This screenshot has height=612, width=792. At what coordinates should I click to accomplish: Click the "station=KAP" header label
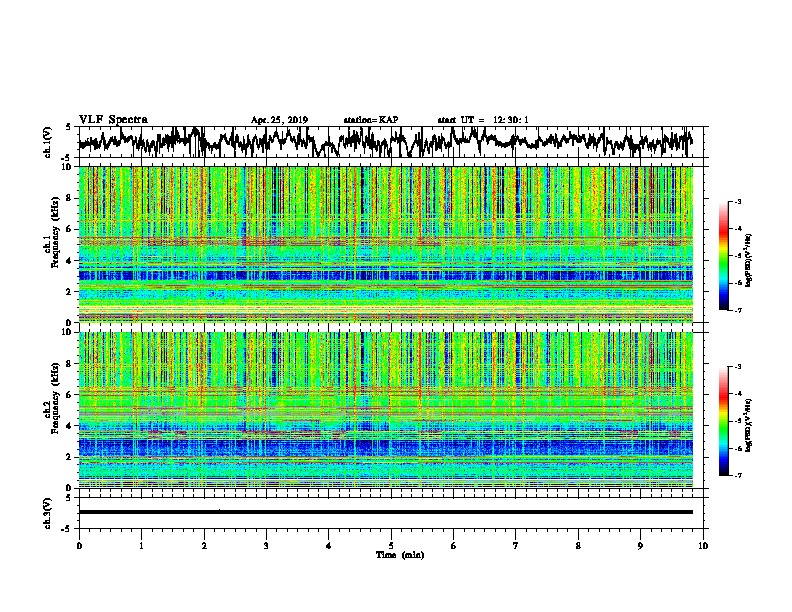pyautogui.click(x=371, y=120)
